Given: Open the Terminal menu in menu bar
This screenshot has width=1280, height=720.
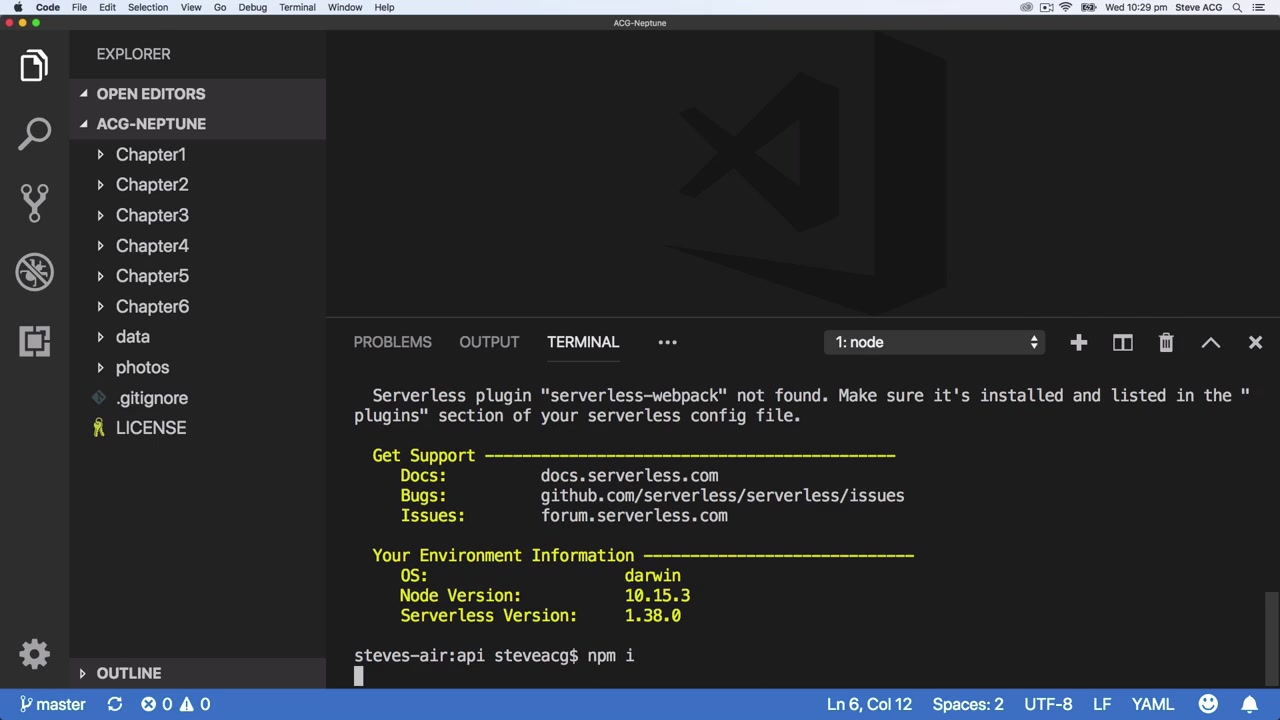Looking at the screenshot, I should pos(297,7).
